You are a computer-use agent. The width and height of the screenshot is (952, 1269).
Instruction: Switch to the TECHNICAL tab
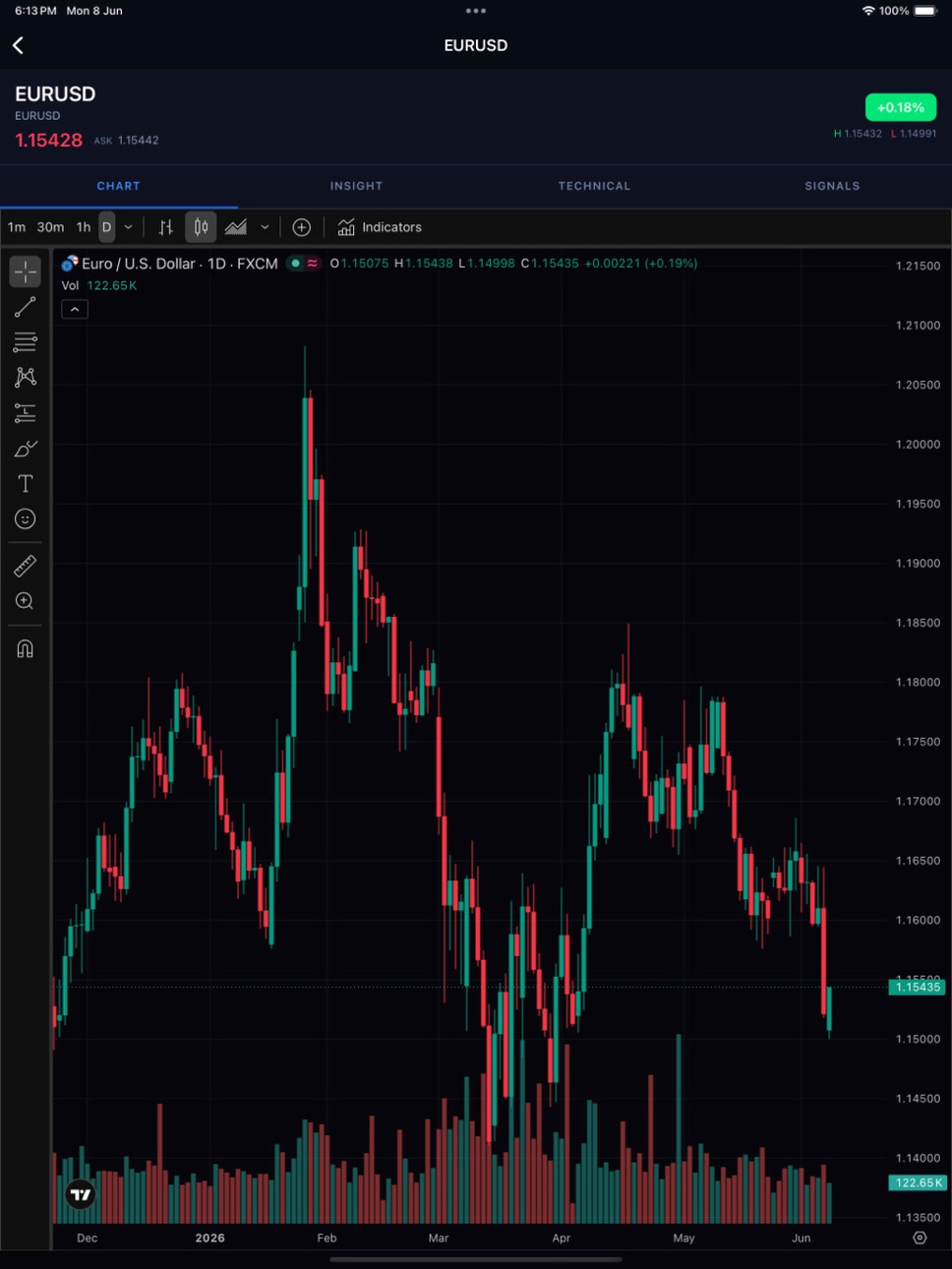click(594, 186)
